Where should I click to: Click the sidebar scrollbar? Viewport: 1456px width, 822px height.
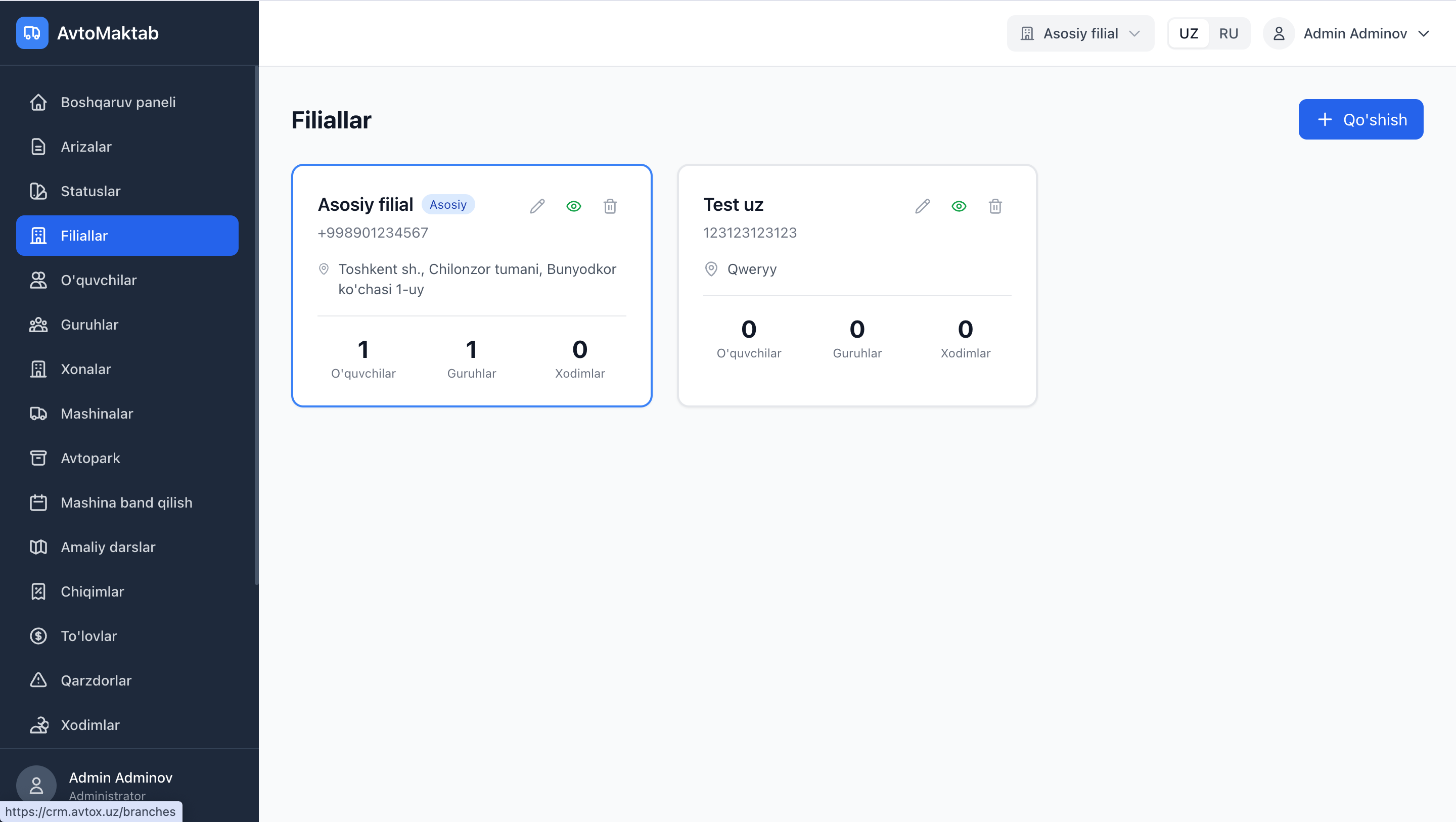click(257, 325)
